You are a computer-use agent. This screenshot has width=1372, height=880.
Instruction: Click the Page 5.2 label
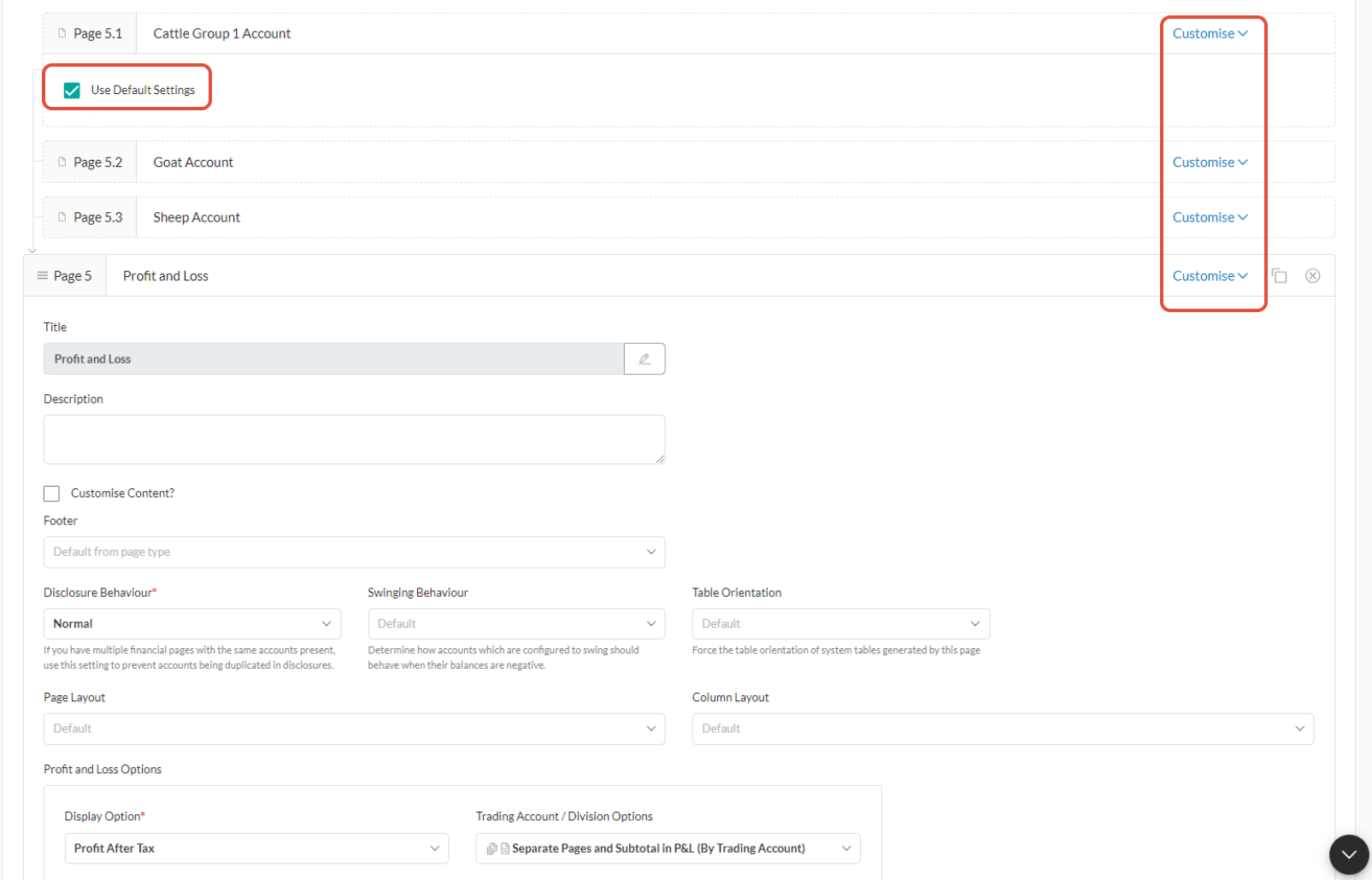pos(97,162)
